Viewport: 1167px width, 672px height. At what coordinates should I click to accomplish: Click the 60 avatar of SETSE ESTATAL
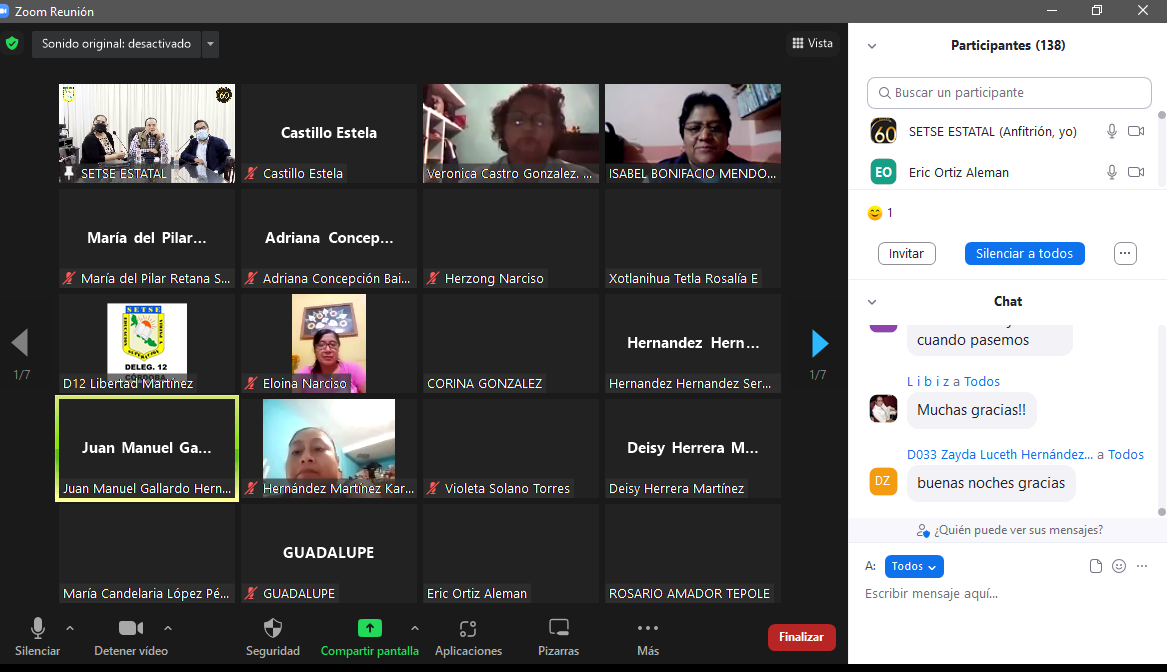883,132
